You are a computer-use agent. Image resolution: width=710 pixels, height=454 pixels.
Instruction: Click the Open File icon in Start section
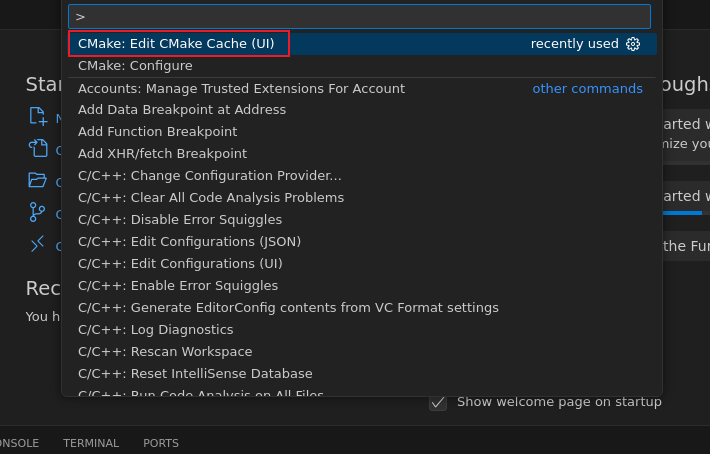pyautogui.click(x=38, y=148)
